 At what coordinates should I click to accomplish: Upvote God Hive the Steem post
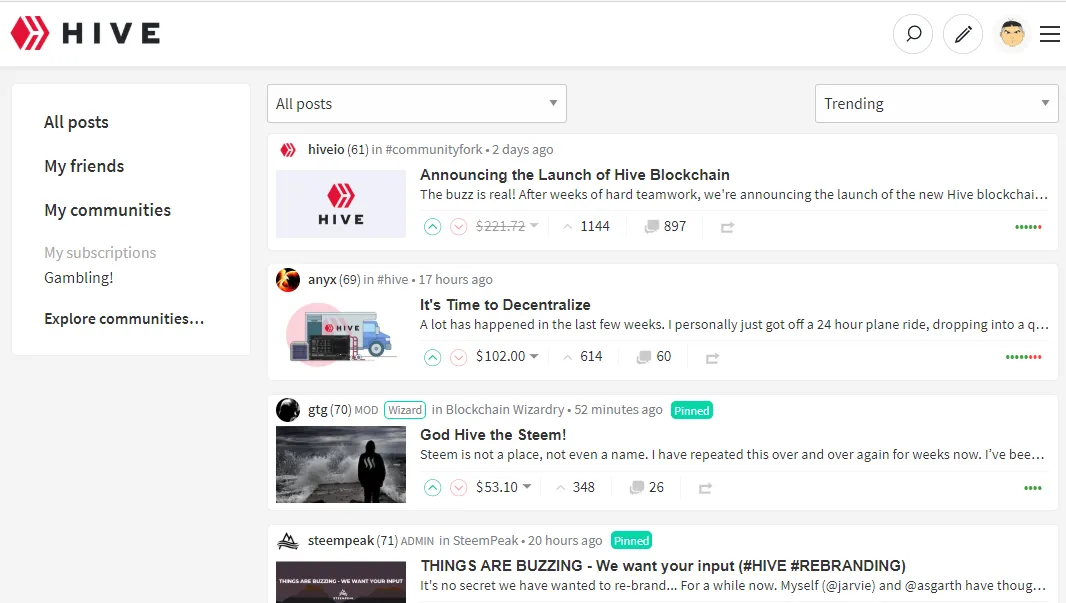click(x=432, y=487)
